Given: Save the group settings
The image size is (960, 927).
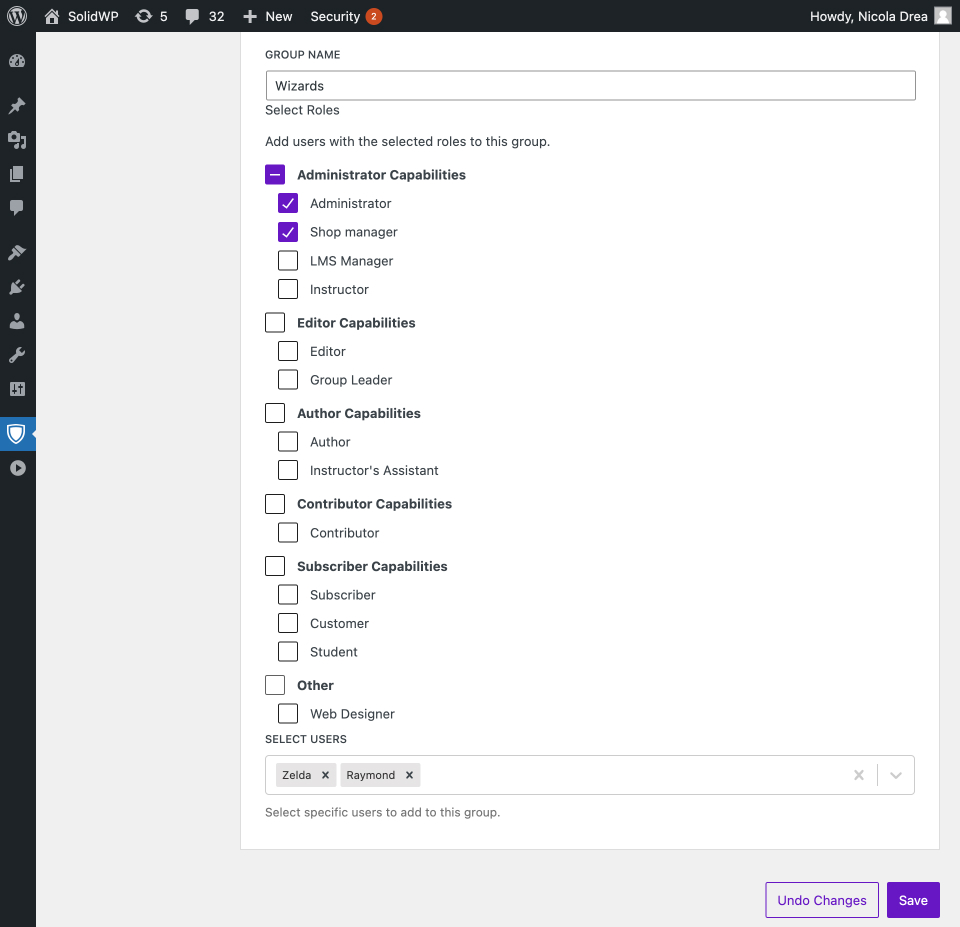Looking at the screenshot, I should (913, 900).
